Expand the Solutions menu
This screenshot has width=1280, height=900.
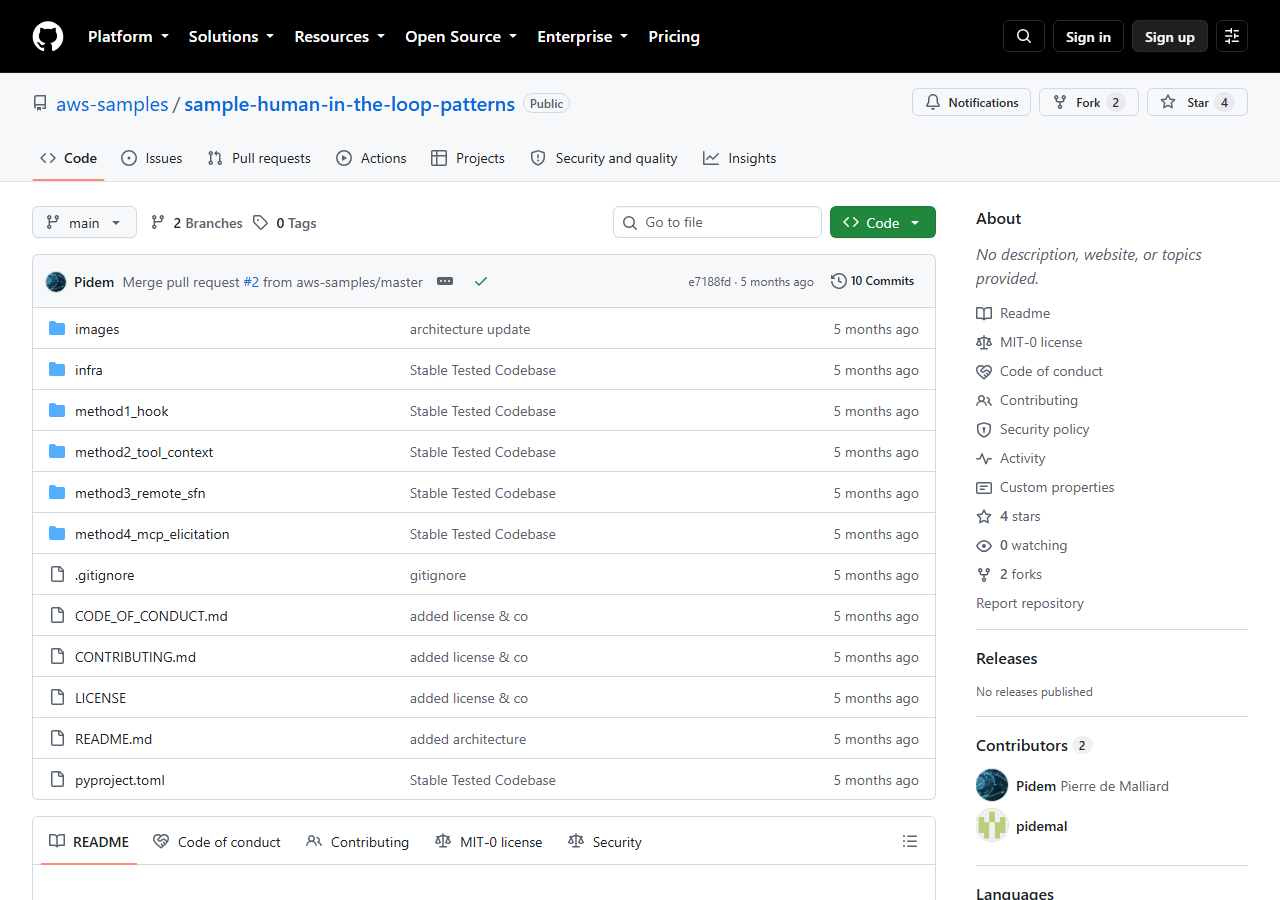(231, 36)
